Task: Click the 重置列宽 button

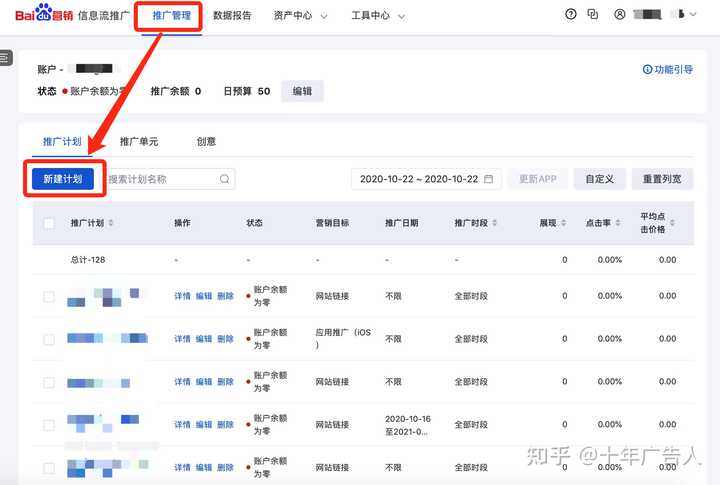Action: [662, 179]
